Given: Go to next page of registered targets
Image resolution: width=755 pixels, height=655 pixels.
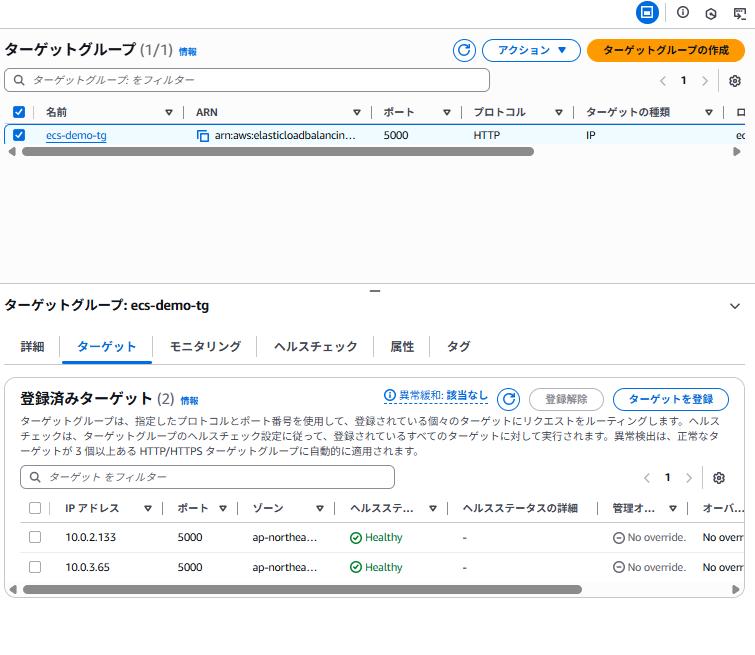Looking at the screenshot, I should pyautogui.click(x=689, y=478).
